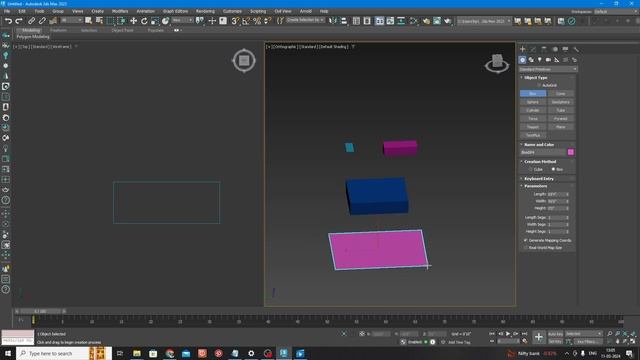Select the Select and Link tool

pos(31,21)
